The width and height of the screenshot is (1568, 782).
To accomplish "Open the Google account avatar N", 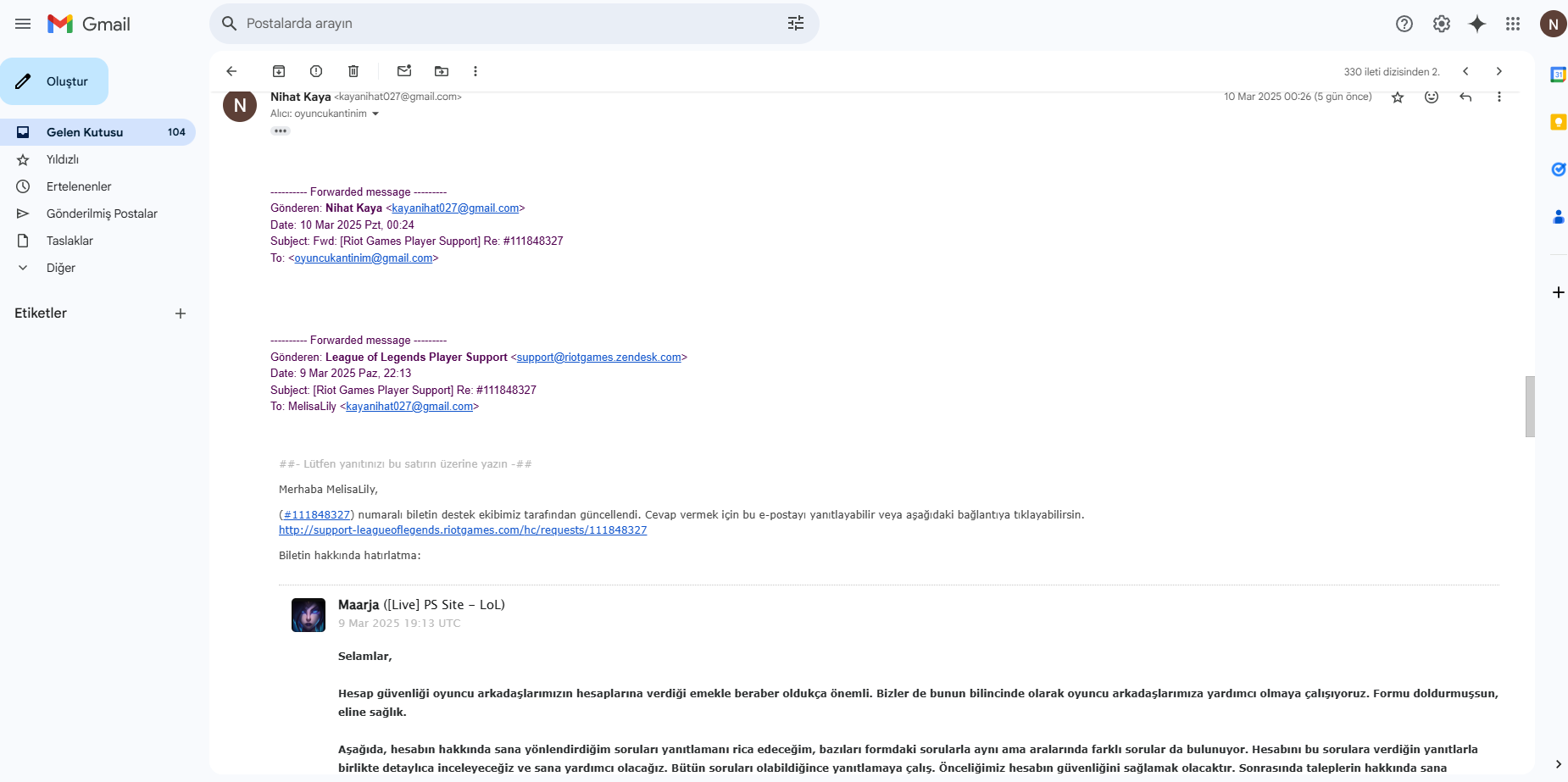I will [1553, 24].
